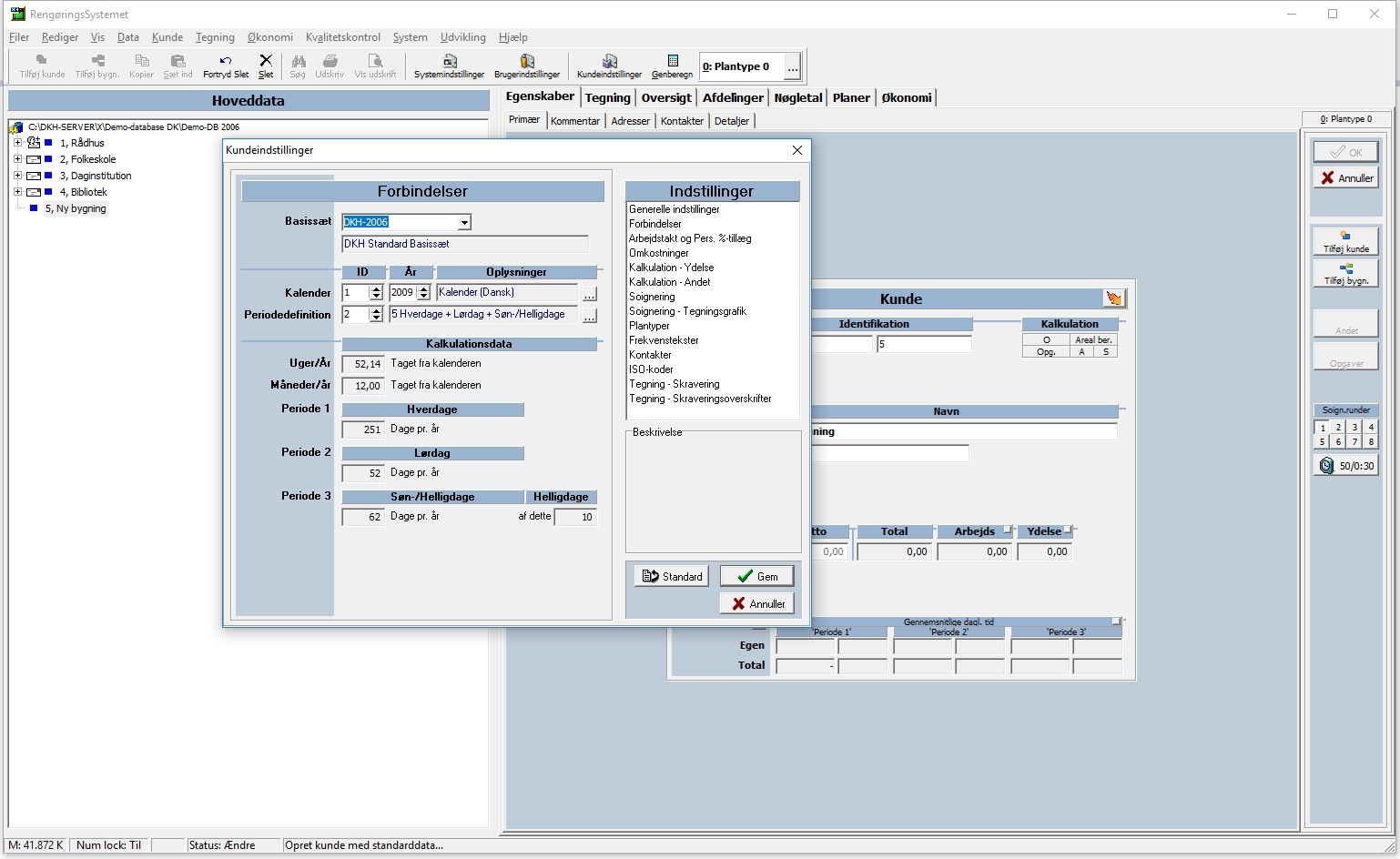
Task: Open the Periodedefinition browse ellipsis button
Action: pyautogui.click(x=590, y=316)
